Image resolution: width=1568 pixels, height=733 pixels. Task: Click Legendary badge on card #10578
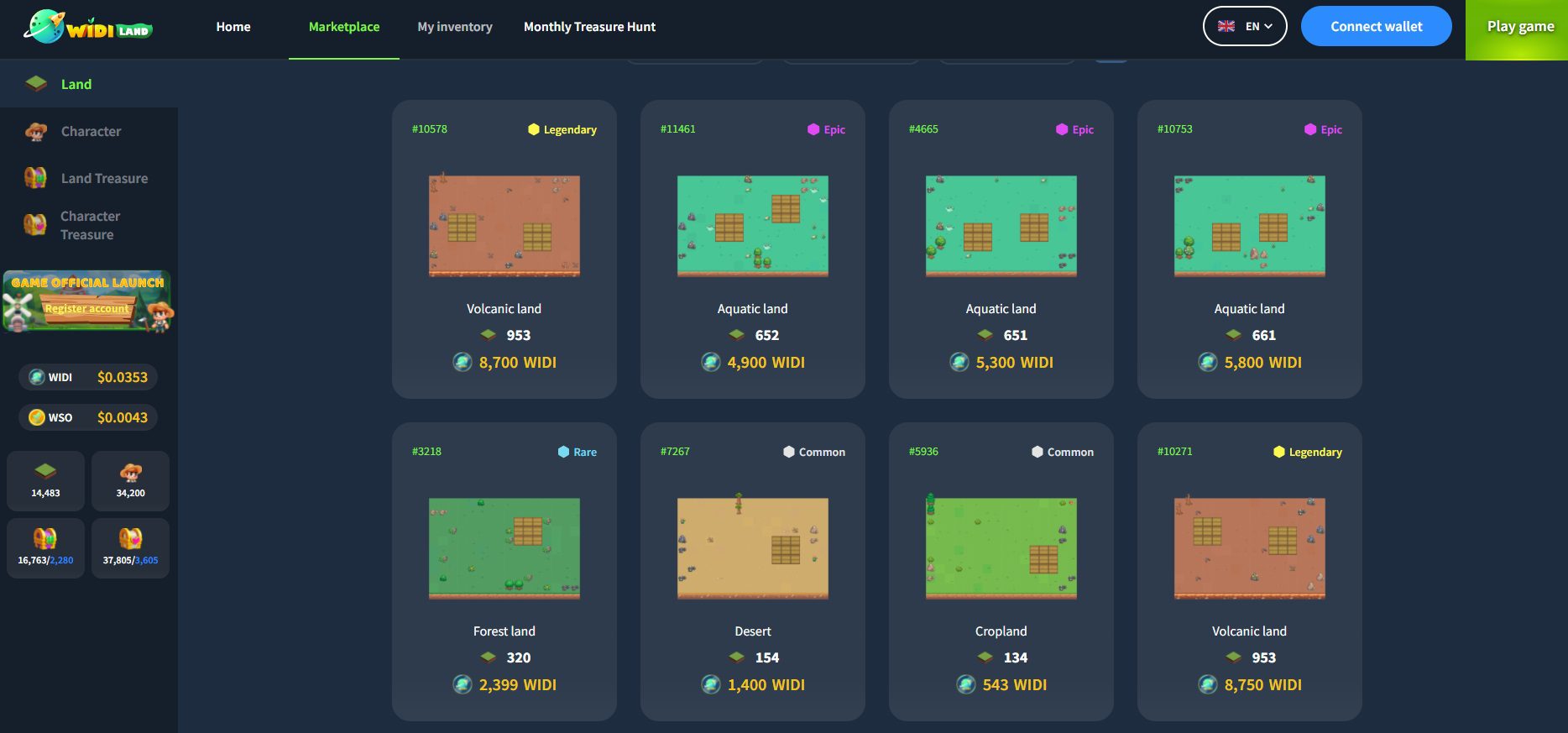pos(562,129)
